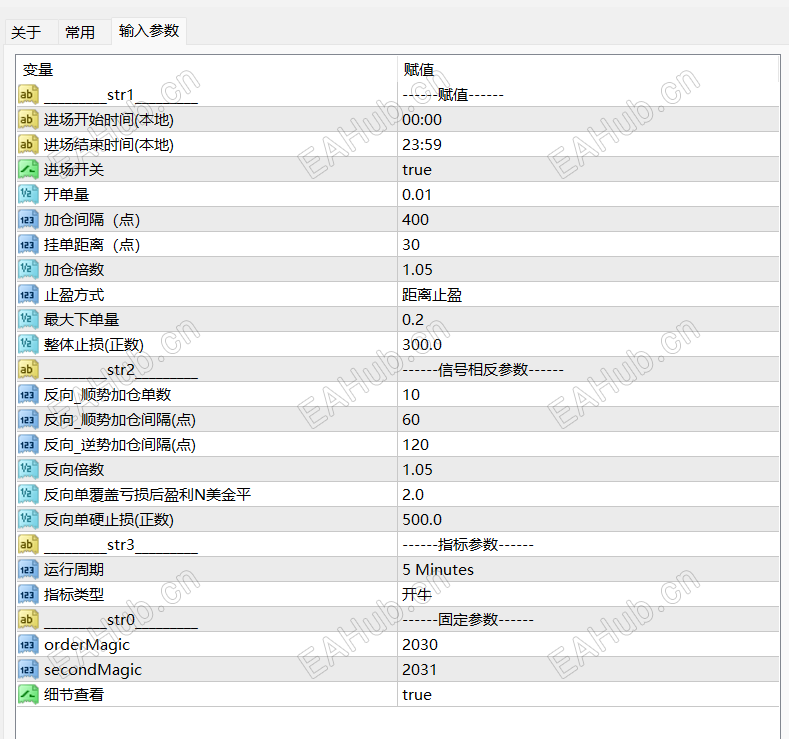Viewport: 789px width, 739px height.
Task: Click the 变量 column header
Action: point(38,69)
